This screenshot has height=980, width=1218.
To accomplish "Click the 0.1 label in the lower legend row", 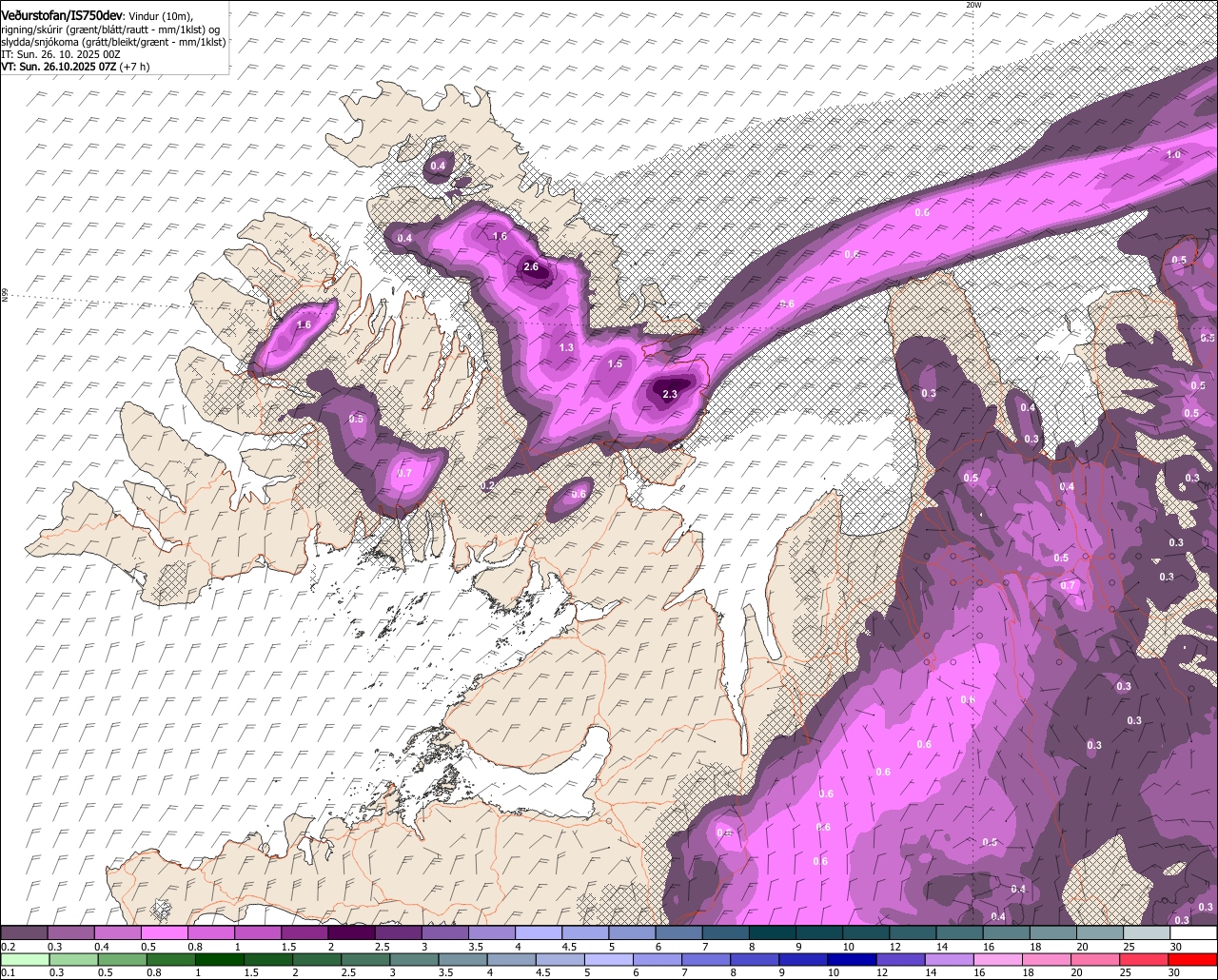I will coord(10,971).
